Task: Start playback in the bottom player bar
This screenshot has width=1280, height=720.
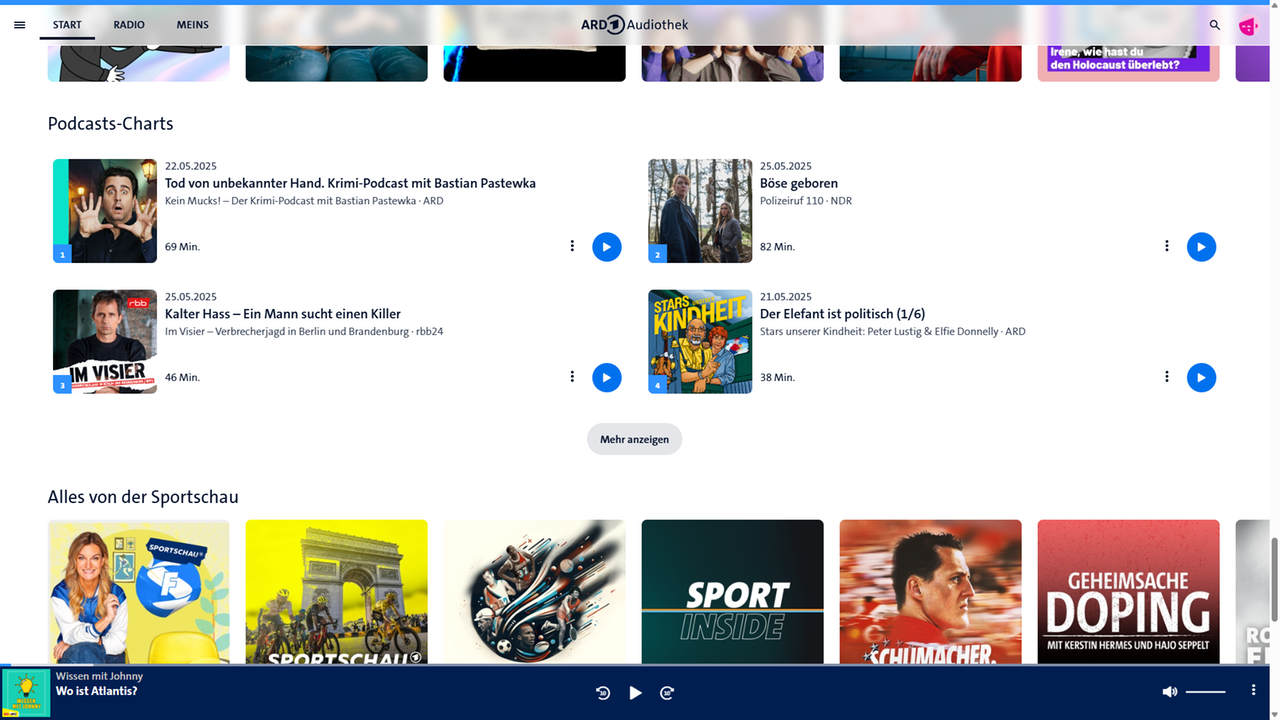Action: pyautogui.click(x=635, y=692)
